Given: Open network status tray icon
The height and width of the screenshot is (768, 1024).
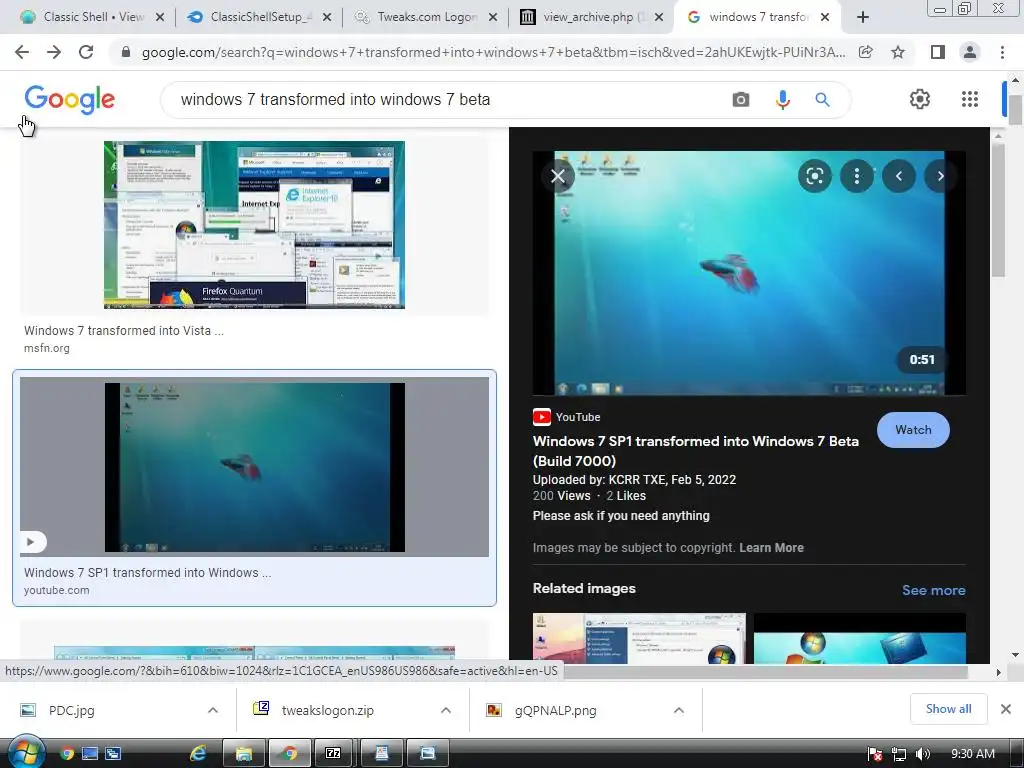Looking at the screenshot, I should 899,754.
